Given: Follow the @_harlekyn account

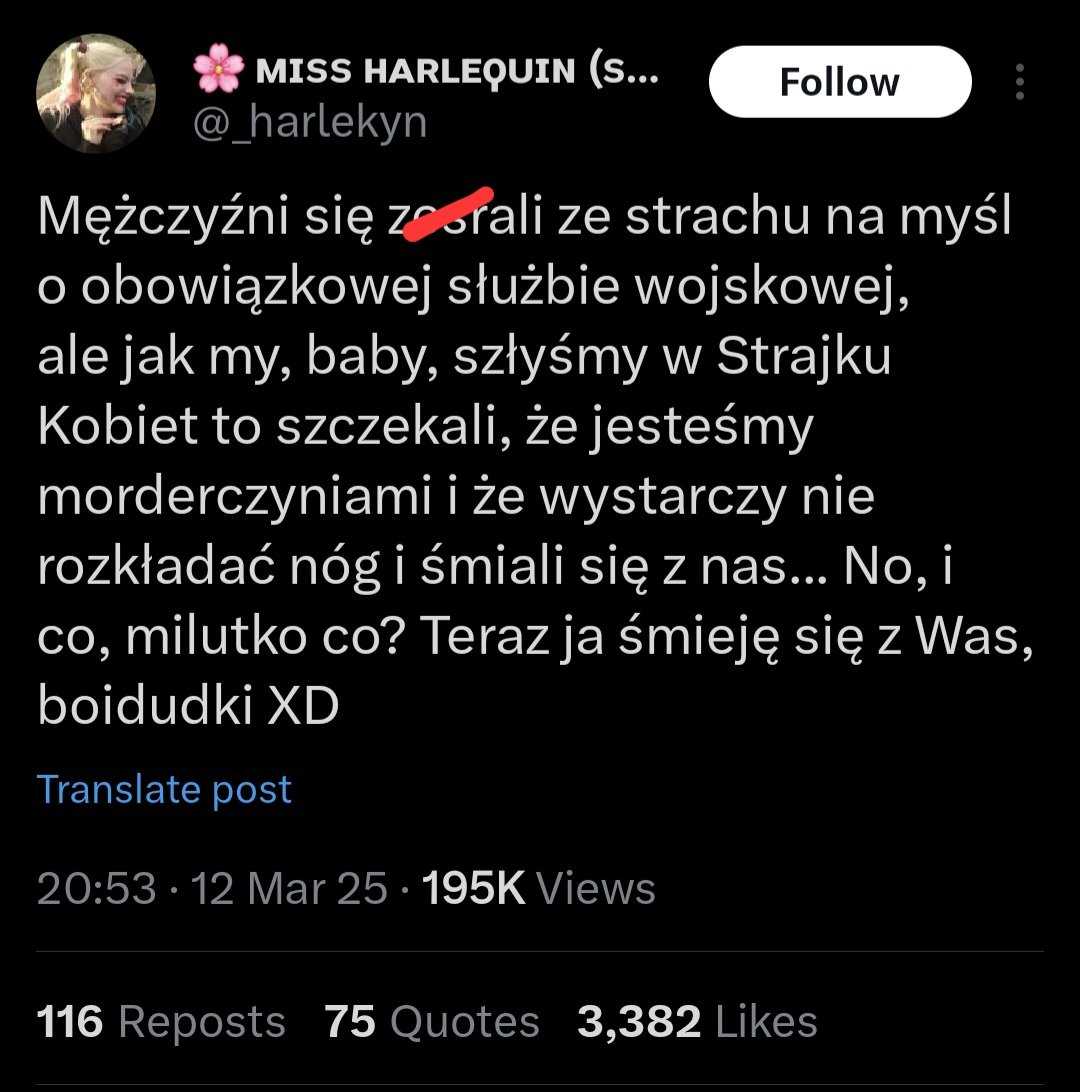Looking at the screenshot, I should point(840,82).
